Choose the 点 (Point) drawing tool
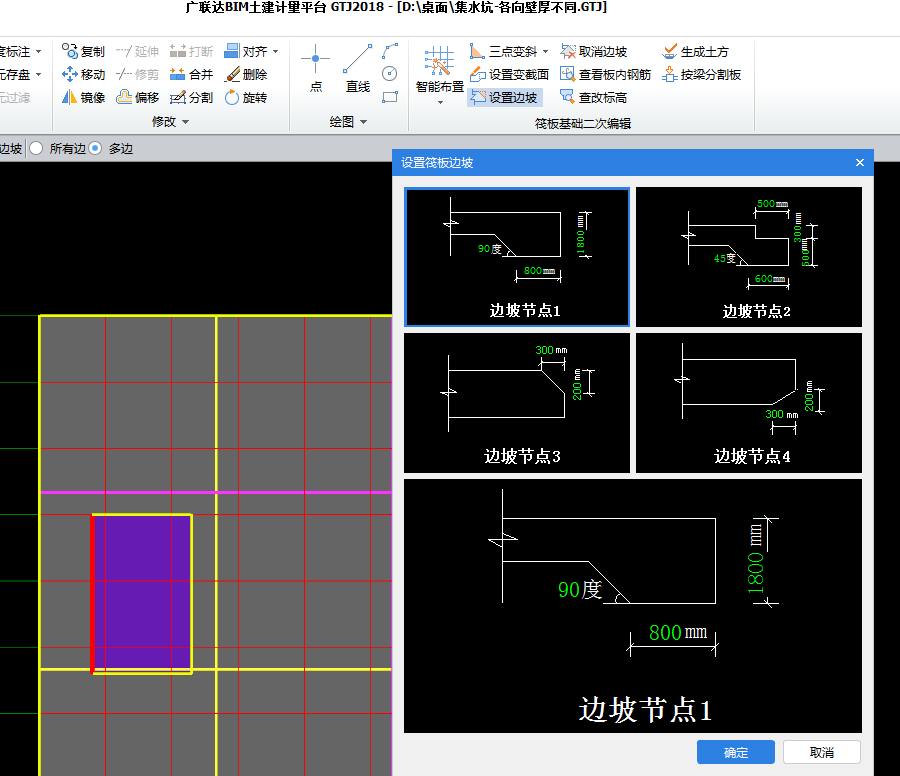The height and width of the screenshot is (776, 900). click(316, 68)
